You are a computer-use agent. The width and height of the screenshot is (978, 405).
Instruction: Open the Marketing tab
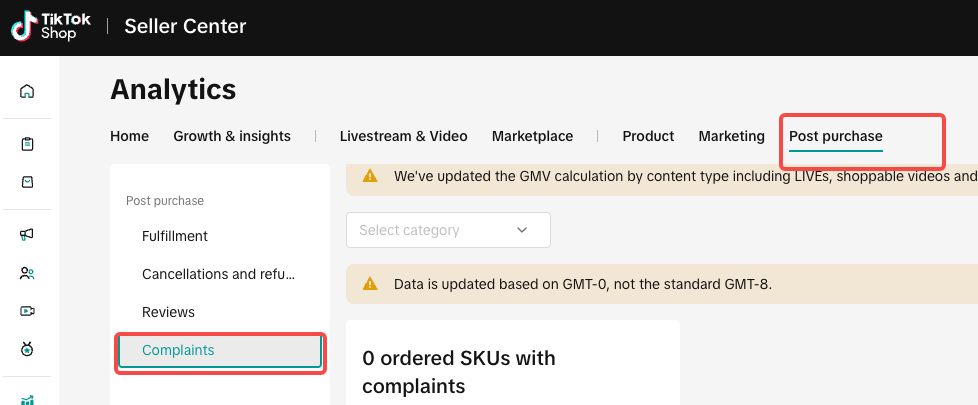pyautogui.click(x=731, y=136)
